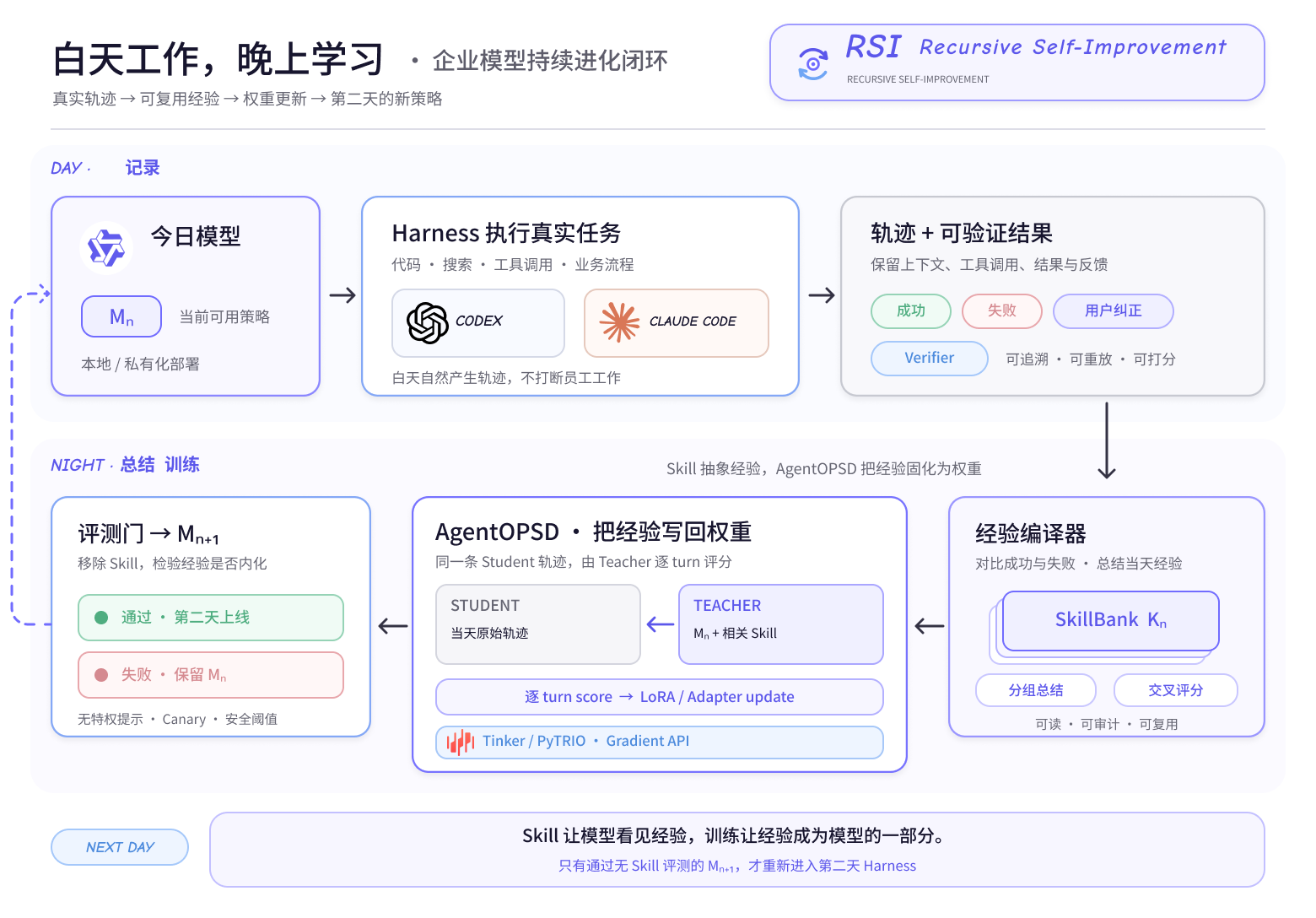Choose the 交叉评分 pill
Image resolution: width=1316 pixels, height=918 pixels.
1176,690
